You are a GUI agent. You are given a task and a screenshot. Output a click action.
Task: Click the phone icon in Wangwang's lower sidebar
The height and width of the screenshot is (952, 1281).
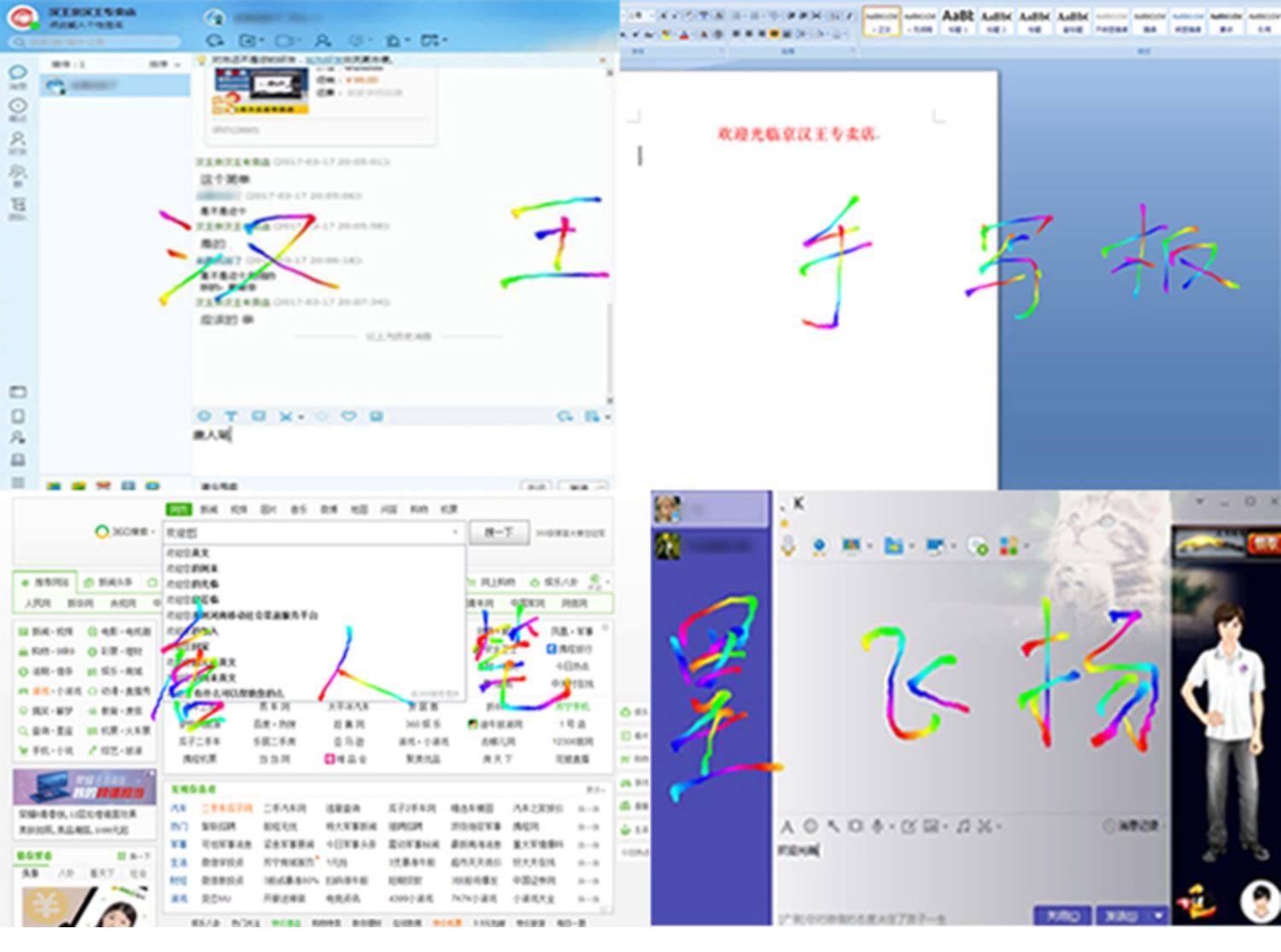(18, 417)
